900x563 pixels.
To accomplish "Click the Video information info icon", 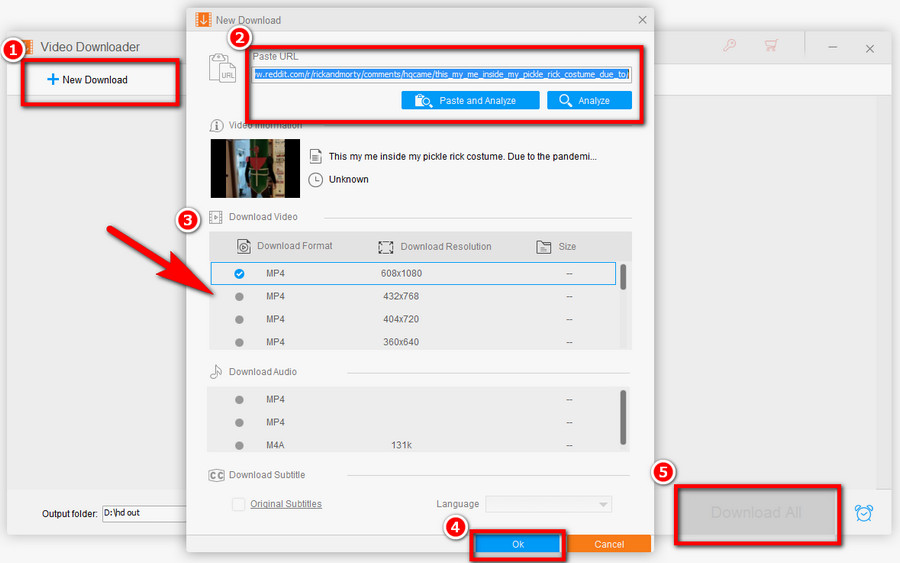I will coord(216,125).
